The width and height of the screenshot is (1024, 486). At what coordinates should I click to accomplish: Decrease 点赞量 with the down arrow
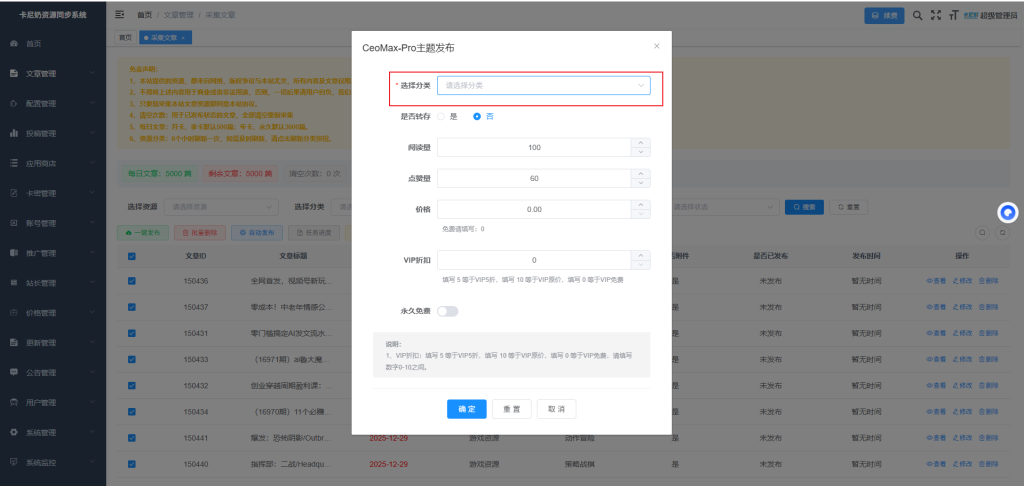641,183
